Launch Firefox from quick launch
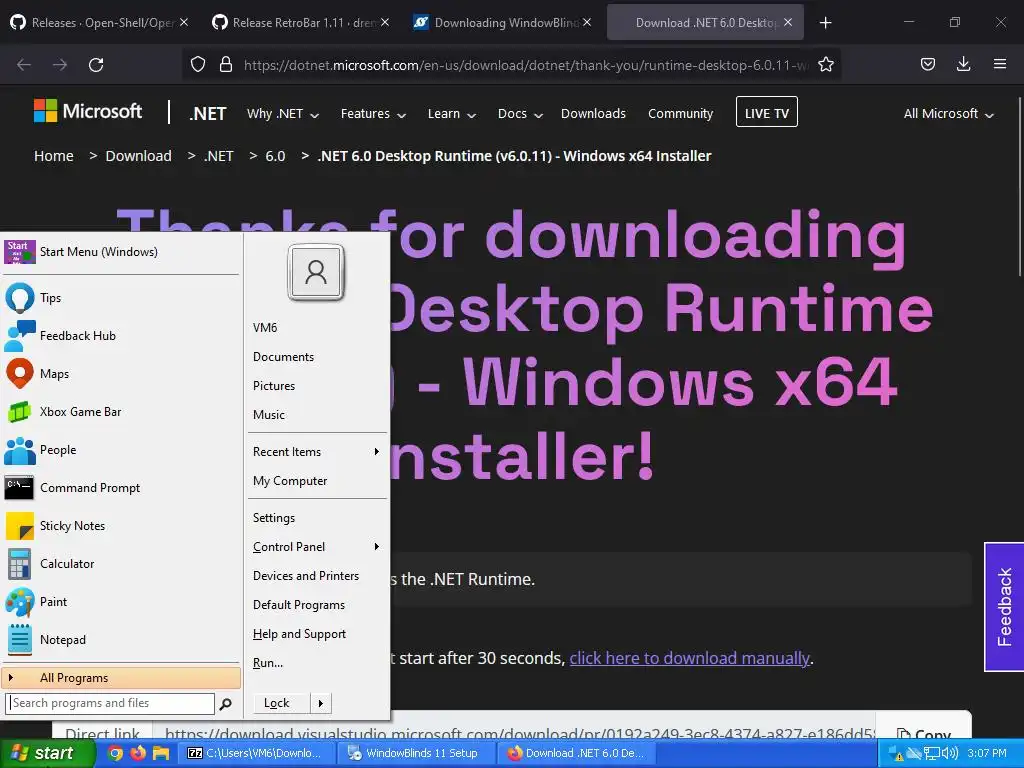This screenshot has height=768, width=1024. tap(138, 753)
